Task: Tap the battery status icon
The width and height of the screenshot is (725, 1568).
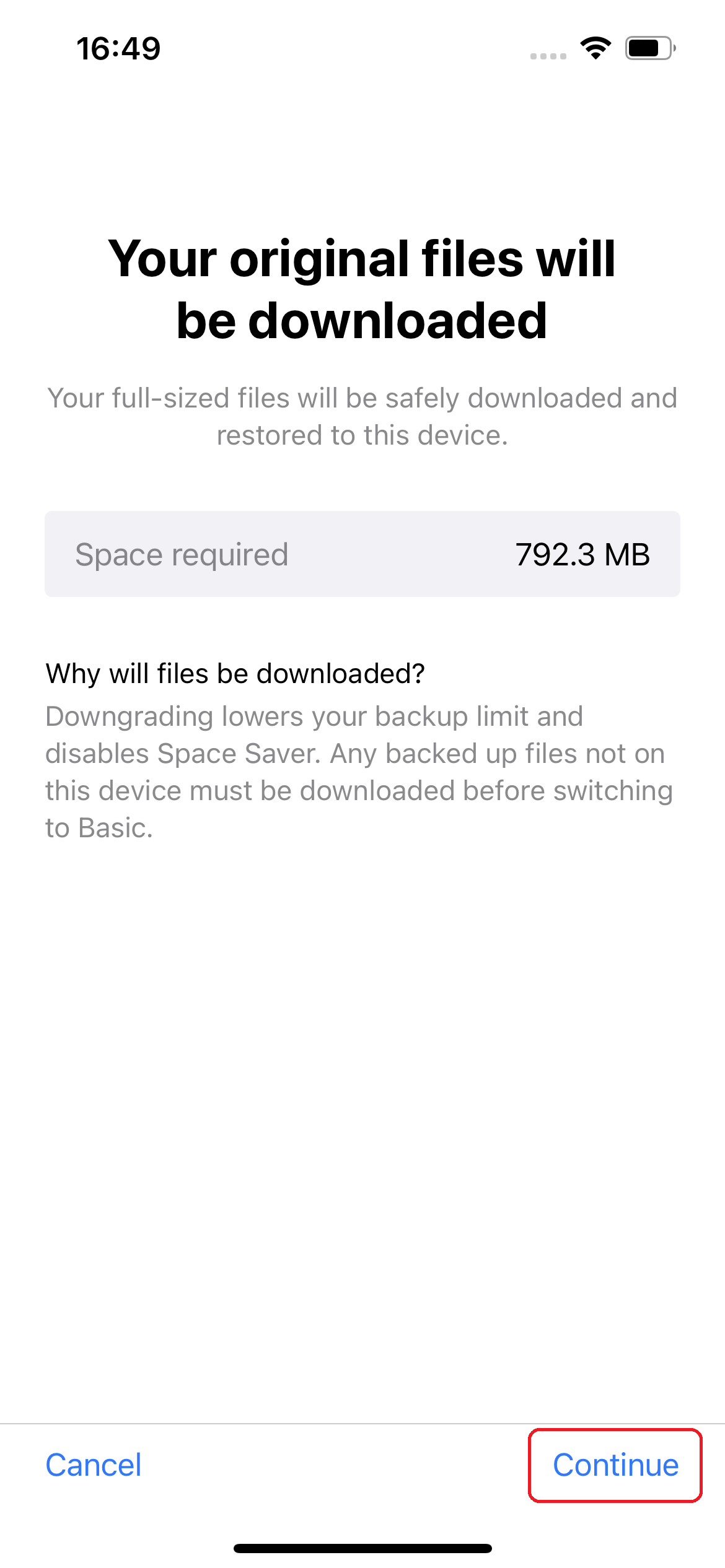Action: 650,48
